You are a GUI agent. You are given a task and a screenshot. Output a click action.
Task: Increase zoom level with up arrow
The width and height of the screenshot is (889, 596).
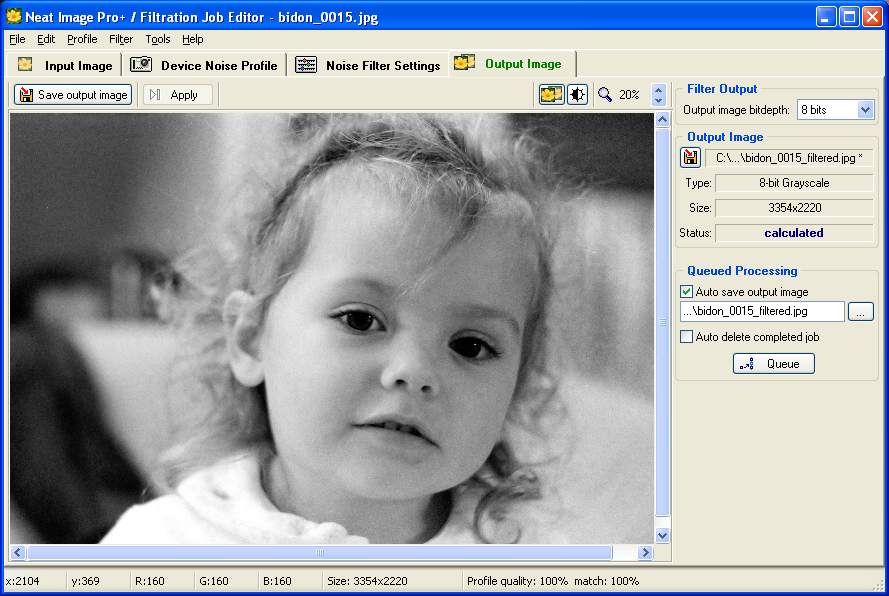click(x=658, y=90)
